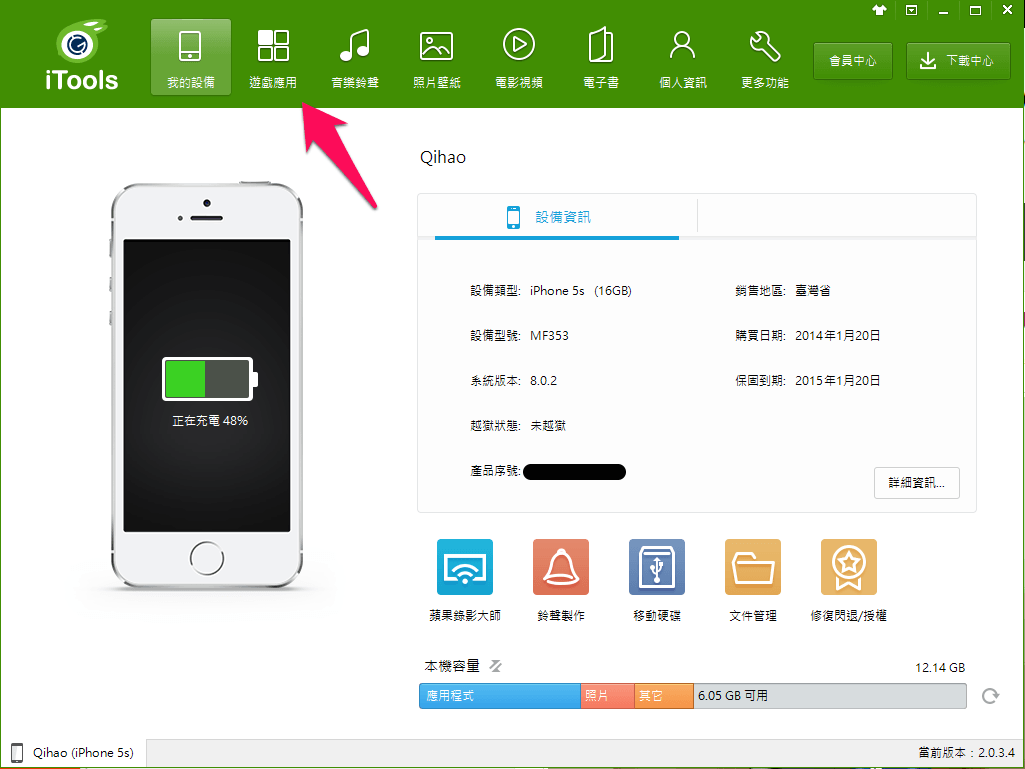Click the 6.05 GB 可用 free space segment
Image resolution: width=1025 pixels, height=769 pixels.
[830, 696]
